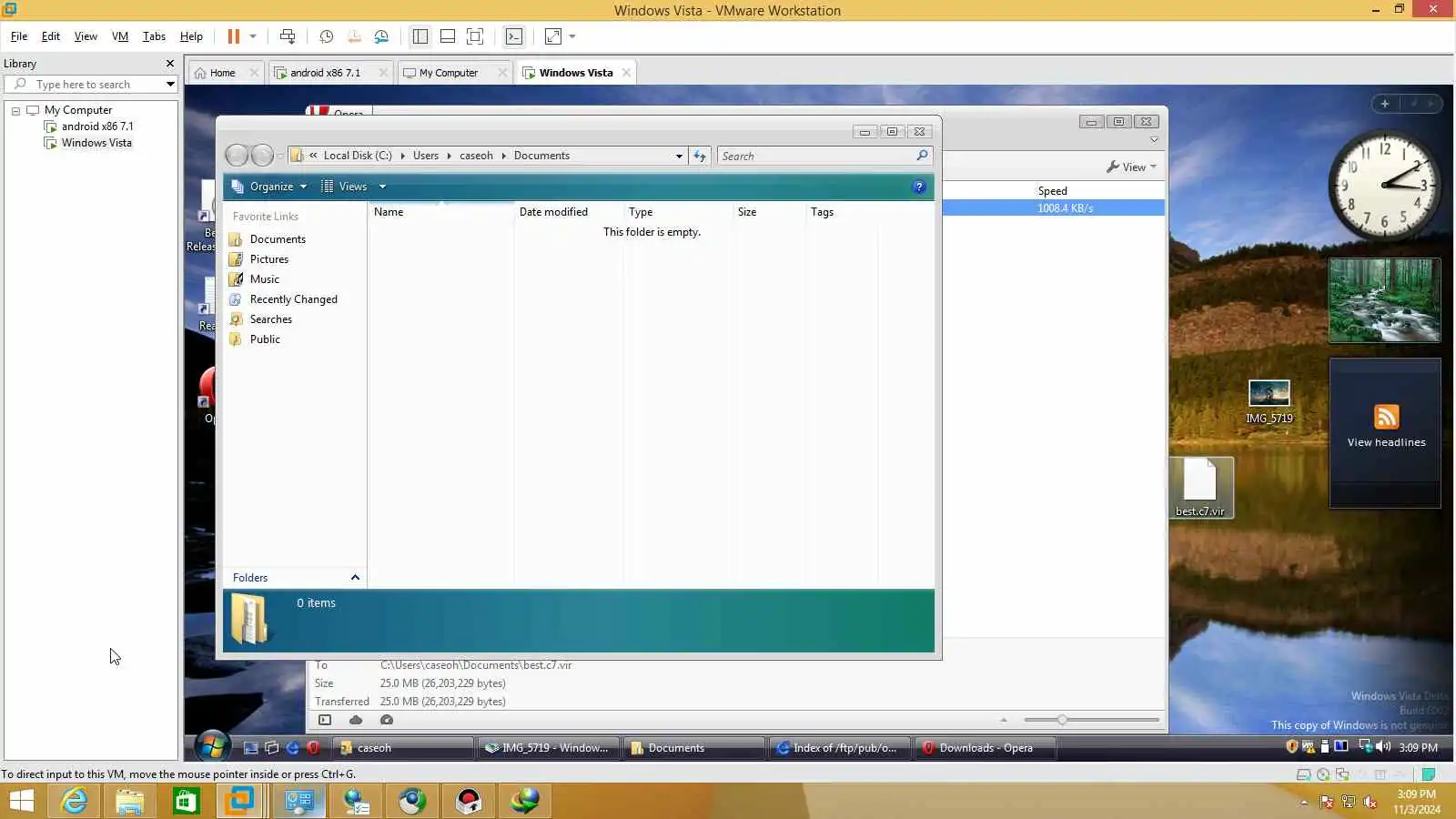Image resolution: width=1456 pixels, height=819 pixels.
Task: Open the File menu in VMware
Action: click(x=19, y=36)
